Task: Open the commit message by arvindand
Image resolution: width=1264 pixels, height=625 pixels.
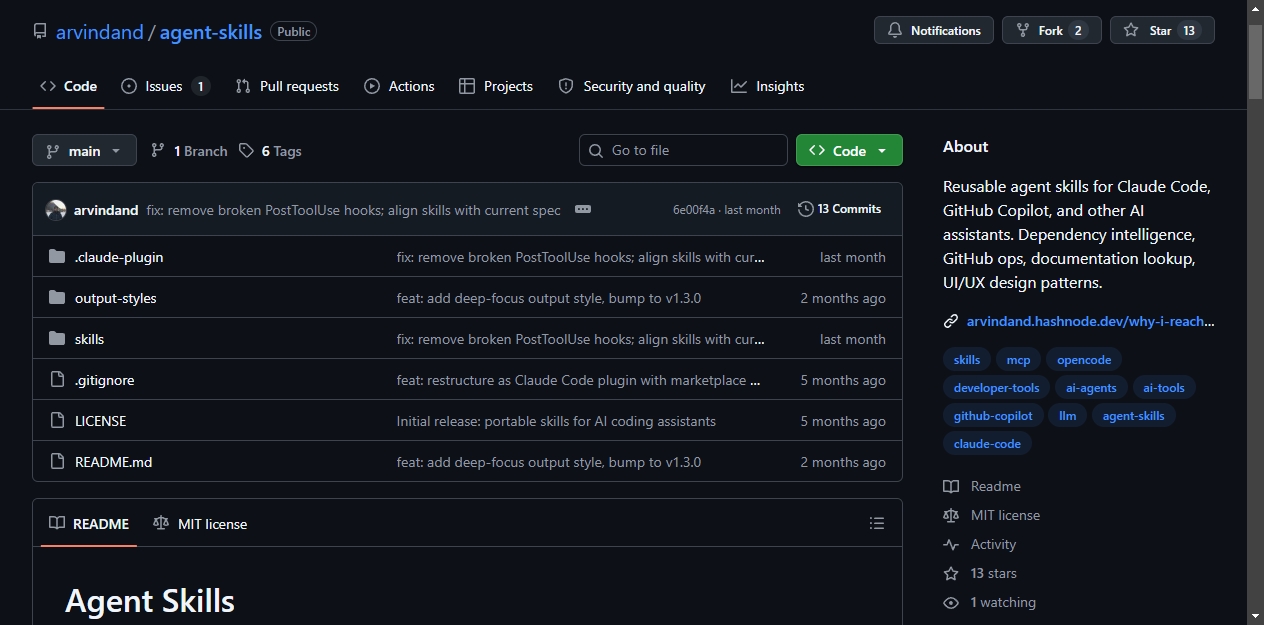Action: click(353, 210)
